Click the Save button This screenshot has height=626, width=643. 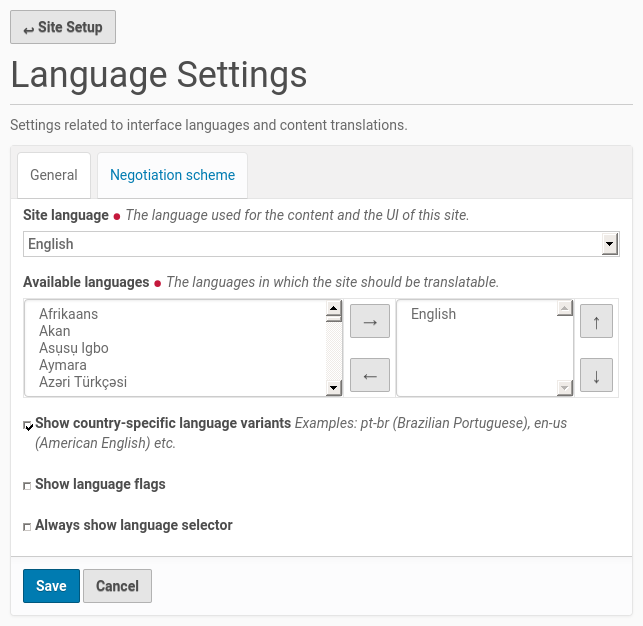51,586
